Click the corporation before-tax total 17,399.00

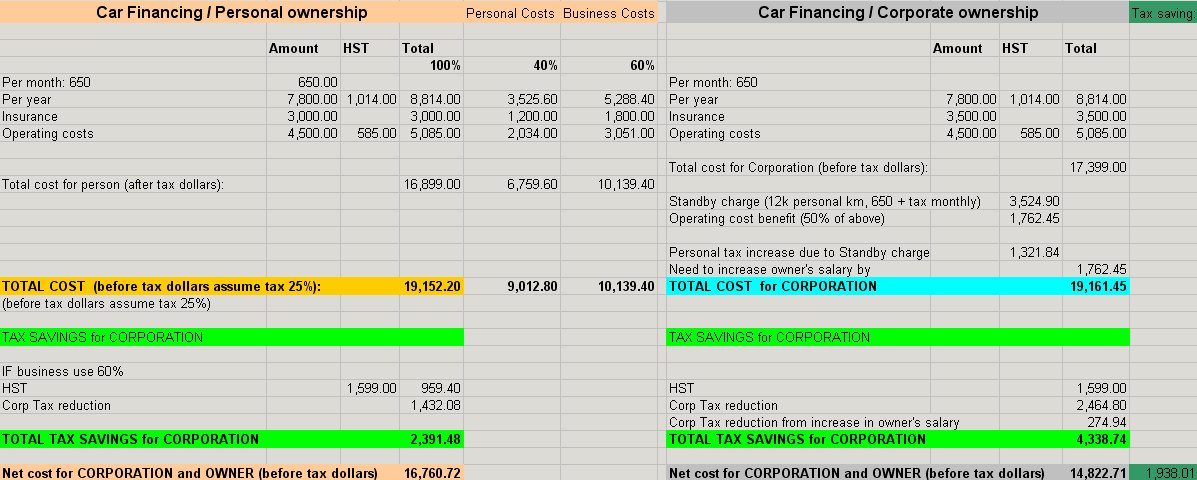1097,167
